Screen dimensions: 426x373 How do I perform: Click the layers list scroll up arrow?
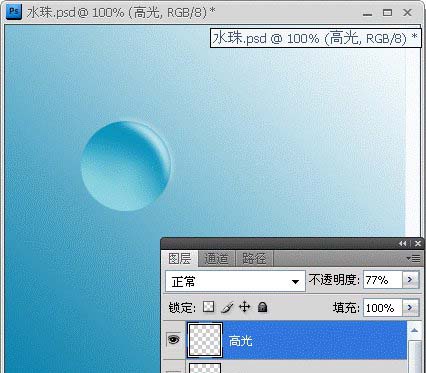[414, 330]
